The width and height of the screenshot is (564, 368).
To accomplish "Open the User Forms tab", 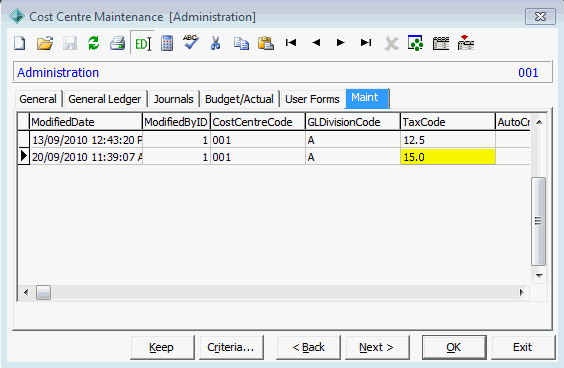I will 312,99.
